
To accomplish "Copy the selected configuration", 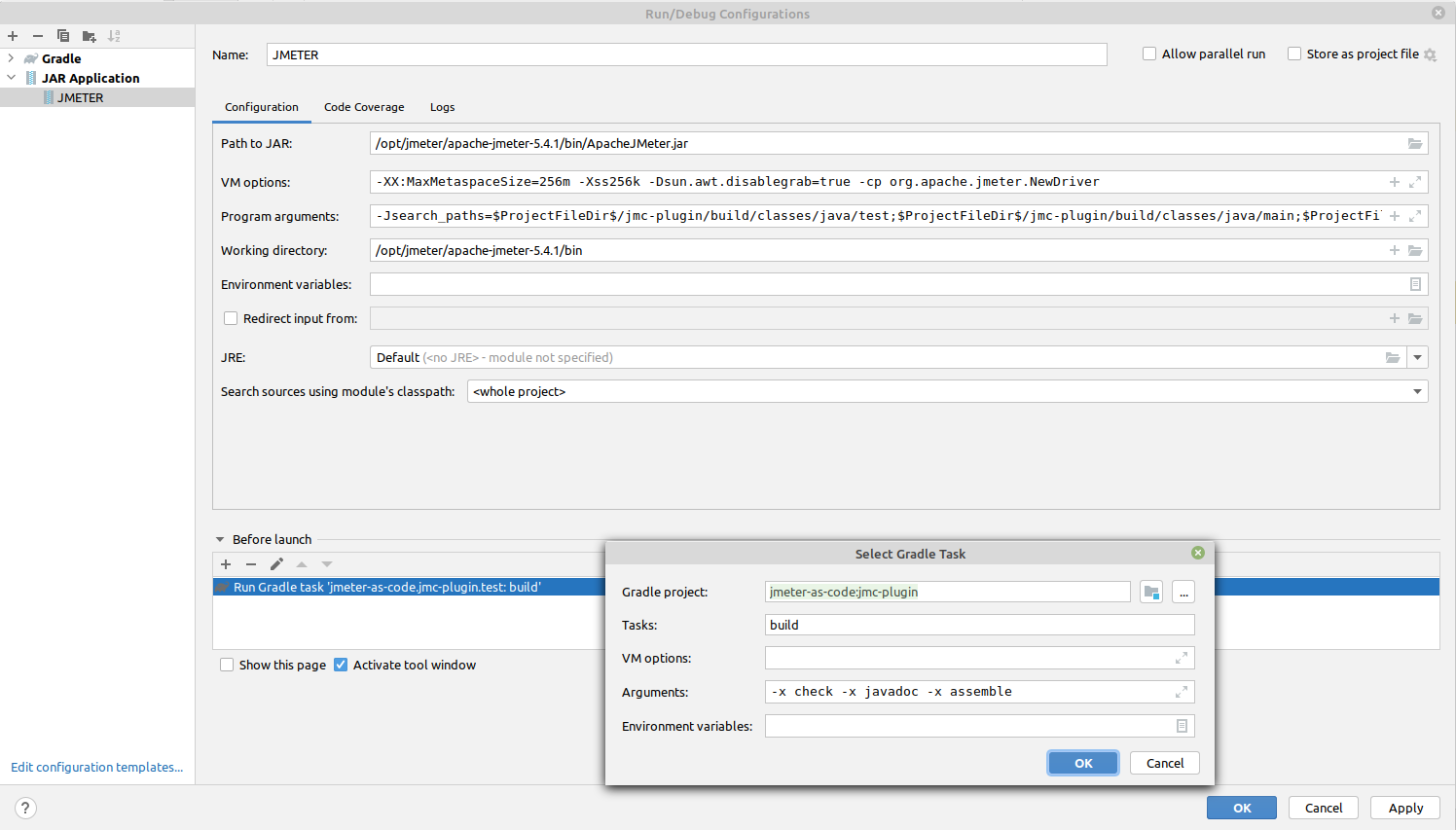I will pos(63,36).
